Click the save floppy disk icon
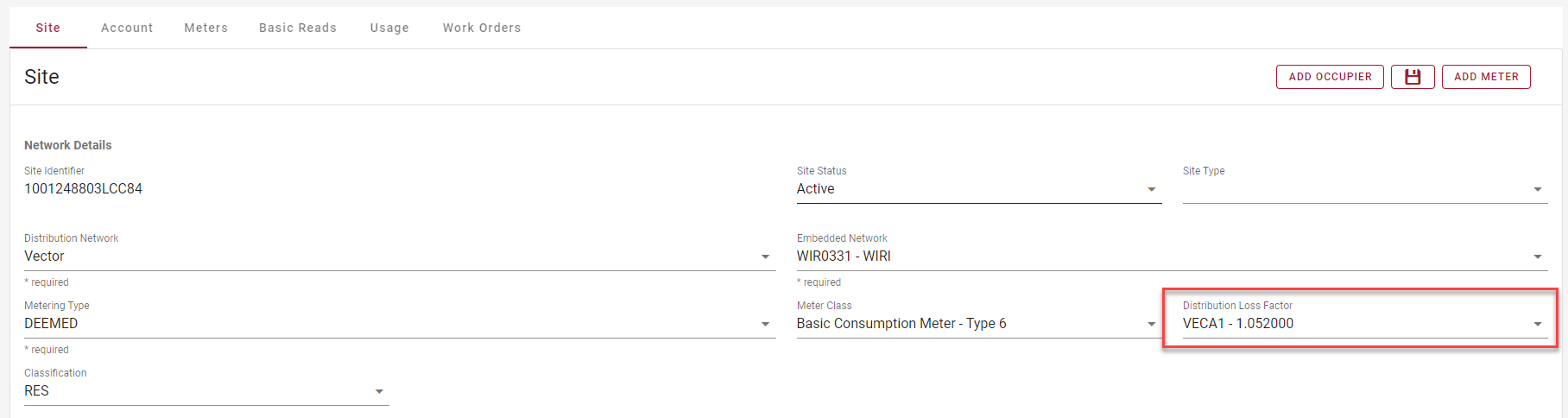Image resolution: width=1568 pixels, height=418 pixels. 1413,77
